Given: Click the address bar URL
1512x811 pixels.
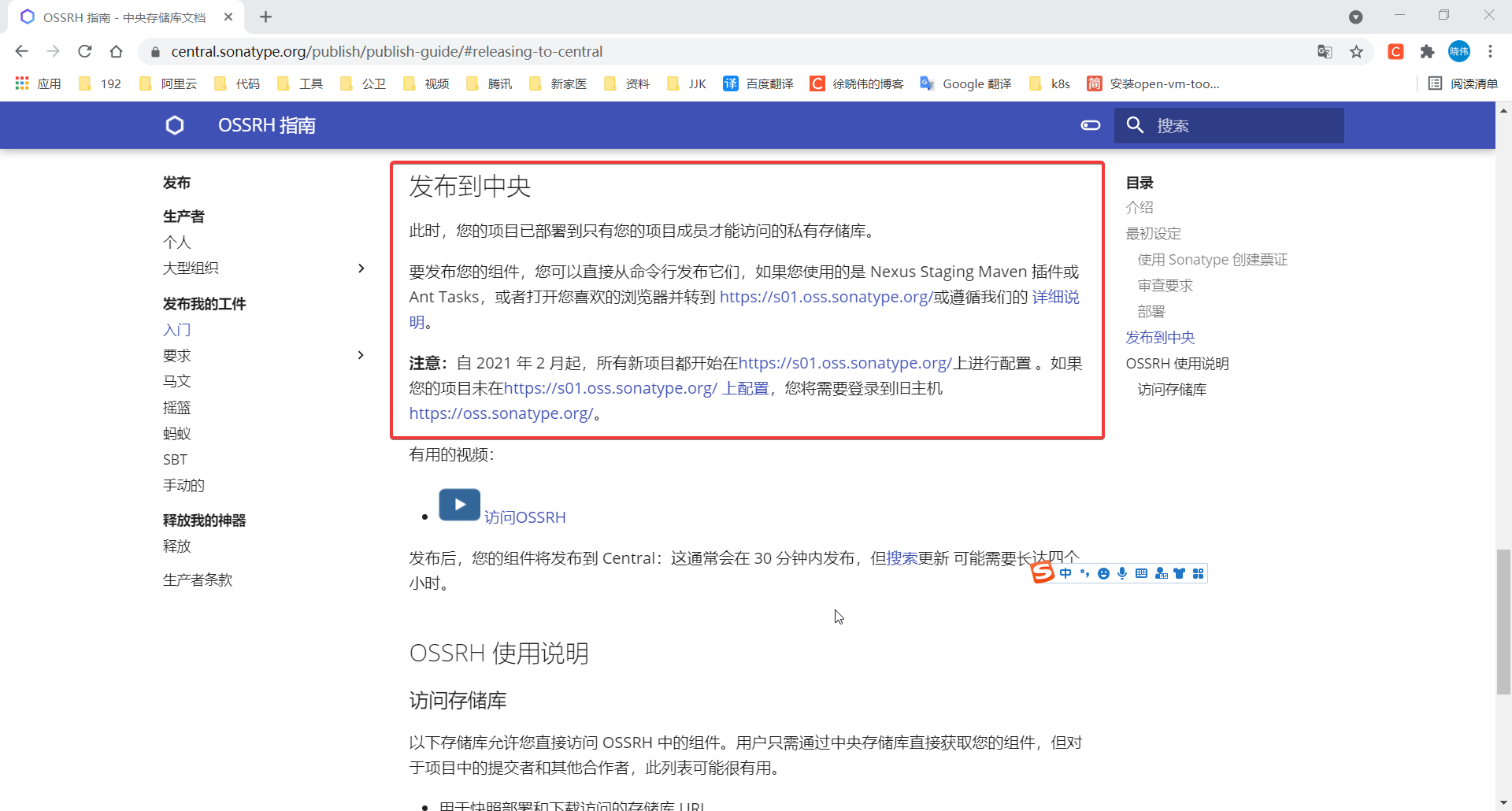Looking at the screenshot, I should pyautogui.click(x=387, y=51).
